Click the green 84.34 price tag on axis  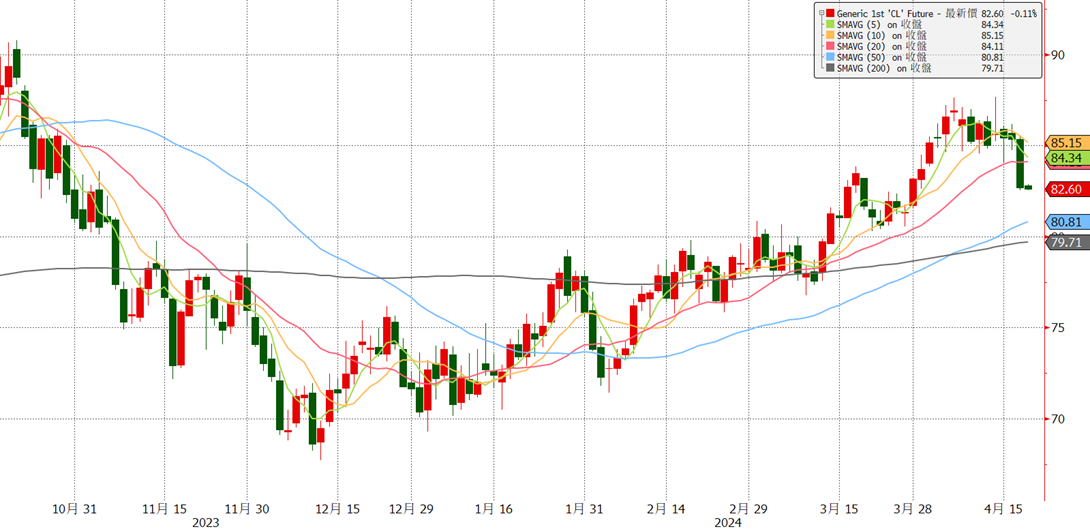click(x=1067, y=158)
